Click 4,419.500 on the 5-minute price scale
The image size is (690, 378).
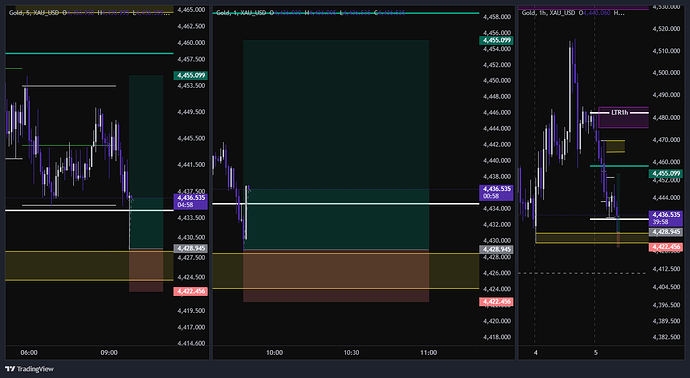pos(191,311)
